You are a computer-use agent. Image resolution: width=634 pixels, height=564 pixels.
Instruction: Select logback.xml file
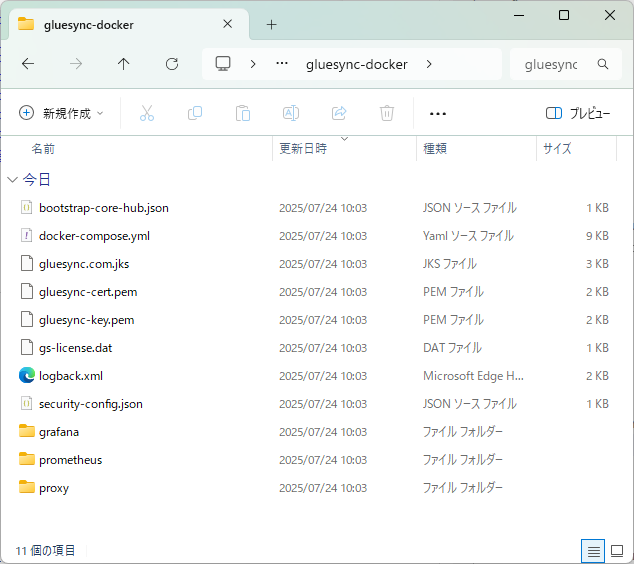pyautogui.click(x=71, y=376)
